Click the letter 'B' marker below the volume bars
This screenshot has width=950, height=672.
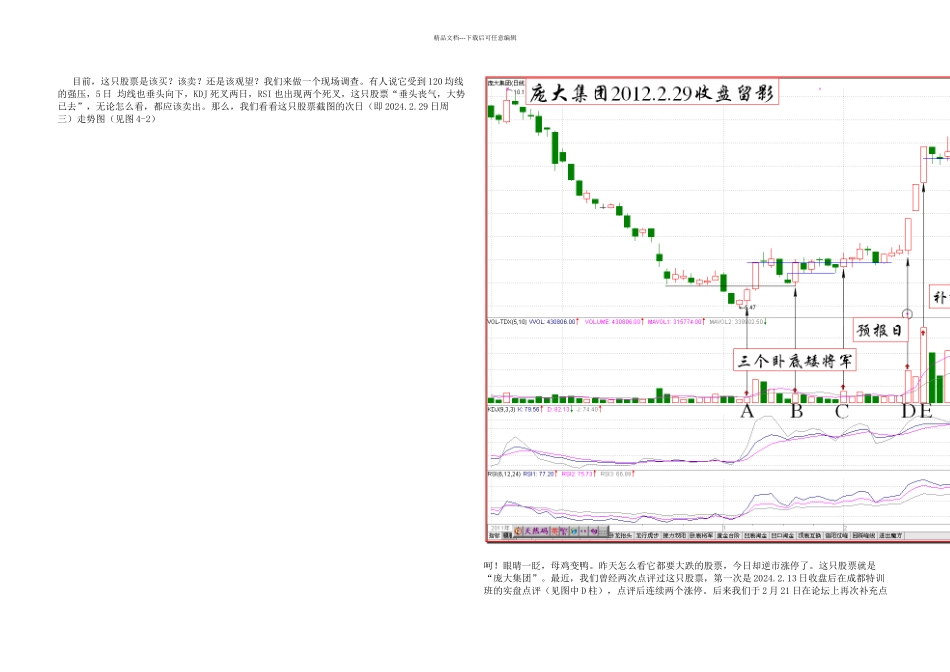796,411
